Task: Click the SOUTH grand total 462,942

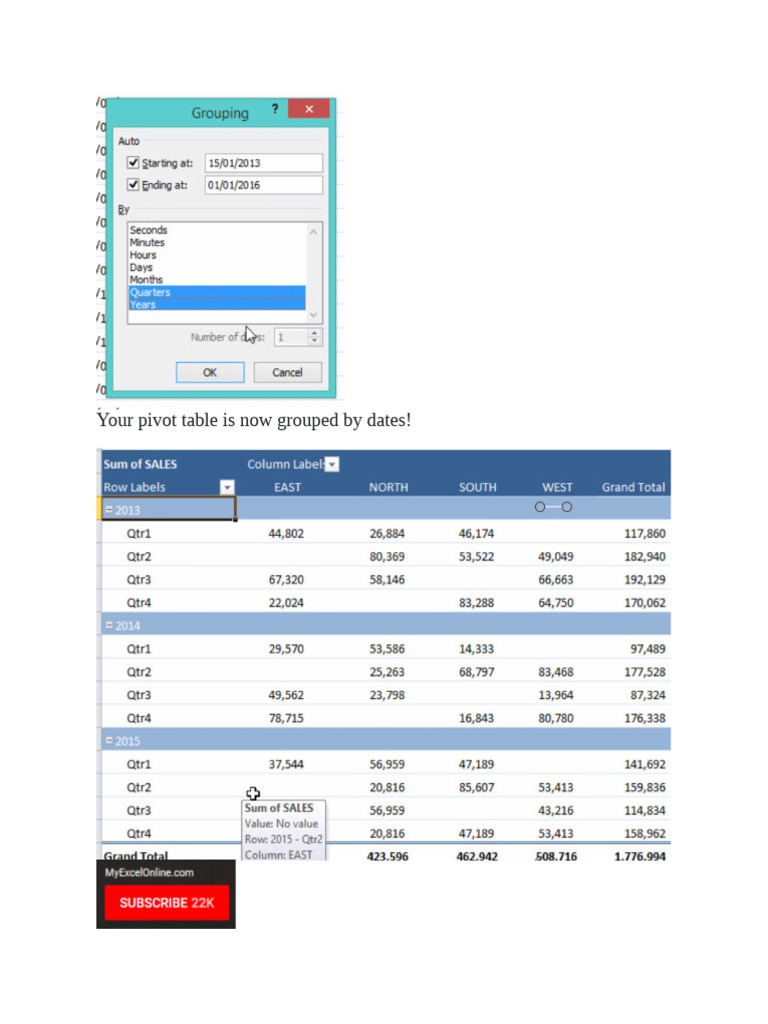Action: (477, 856)
